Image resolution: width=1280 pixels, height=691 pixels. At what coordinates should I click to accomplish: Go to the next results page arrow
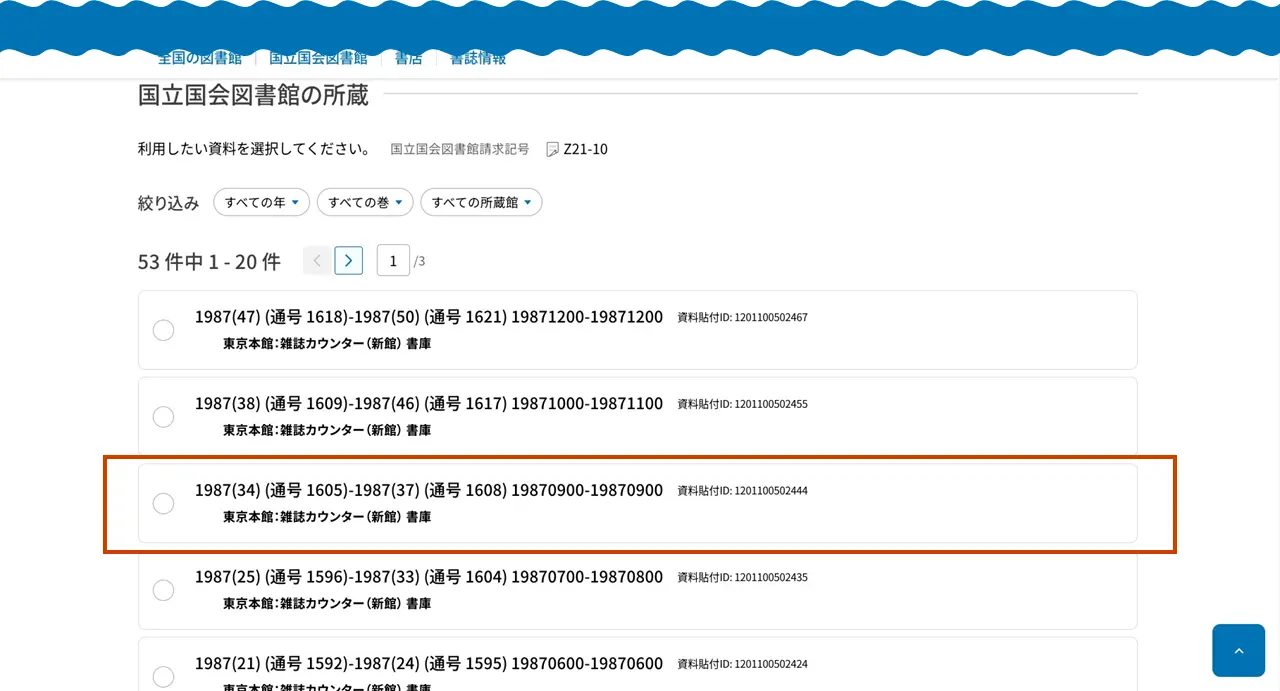click(348, 260)
